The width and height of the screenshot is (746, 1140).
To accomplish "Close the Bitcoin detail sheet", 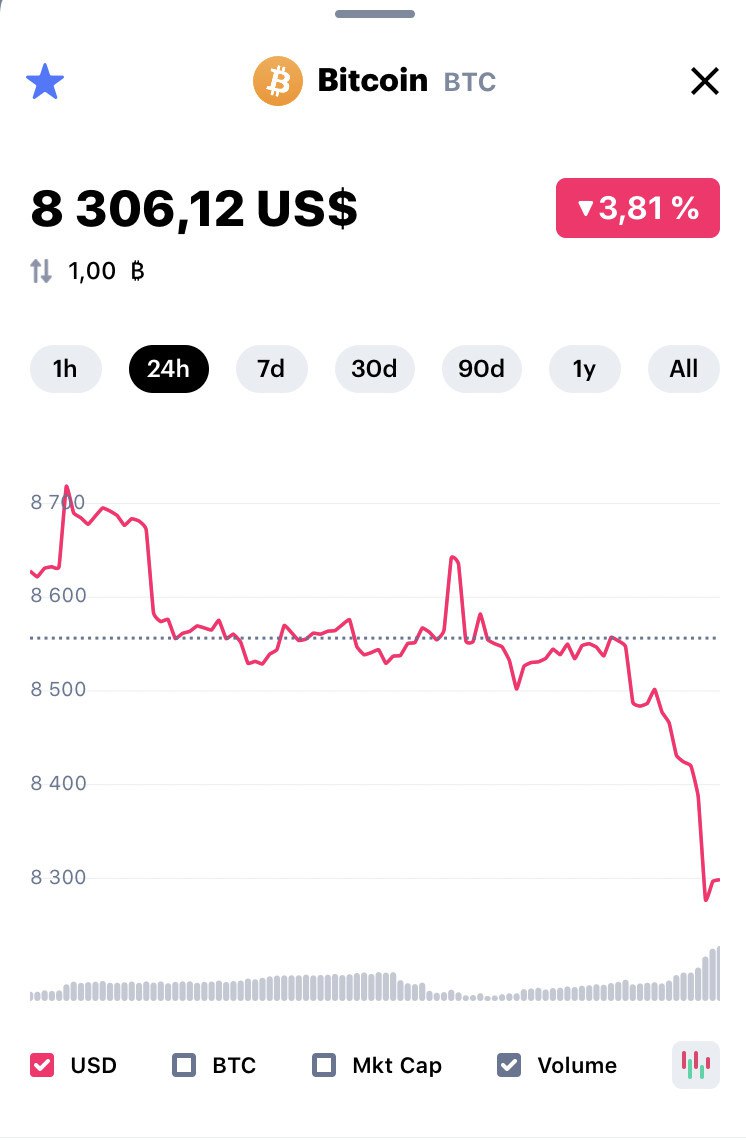I will 705,81.
